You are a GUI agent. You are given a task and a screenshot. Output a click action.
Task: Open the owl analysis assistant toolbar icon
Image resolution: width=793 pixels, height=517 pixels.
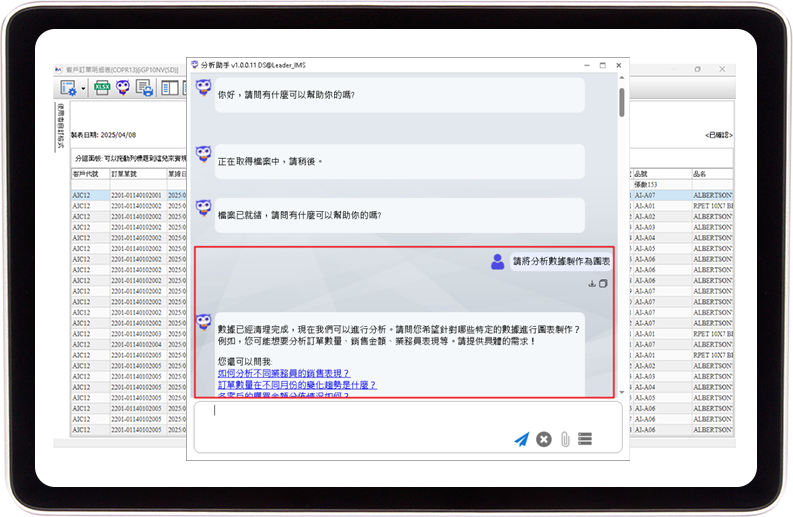[x=123, y=88]
